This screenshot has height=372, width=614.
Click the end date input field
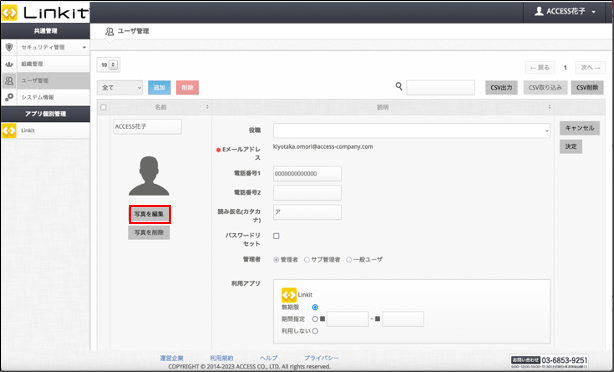pyautogui.click(x=403, y=319)
